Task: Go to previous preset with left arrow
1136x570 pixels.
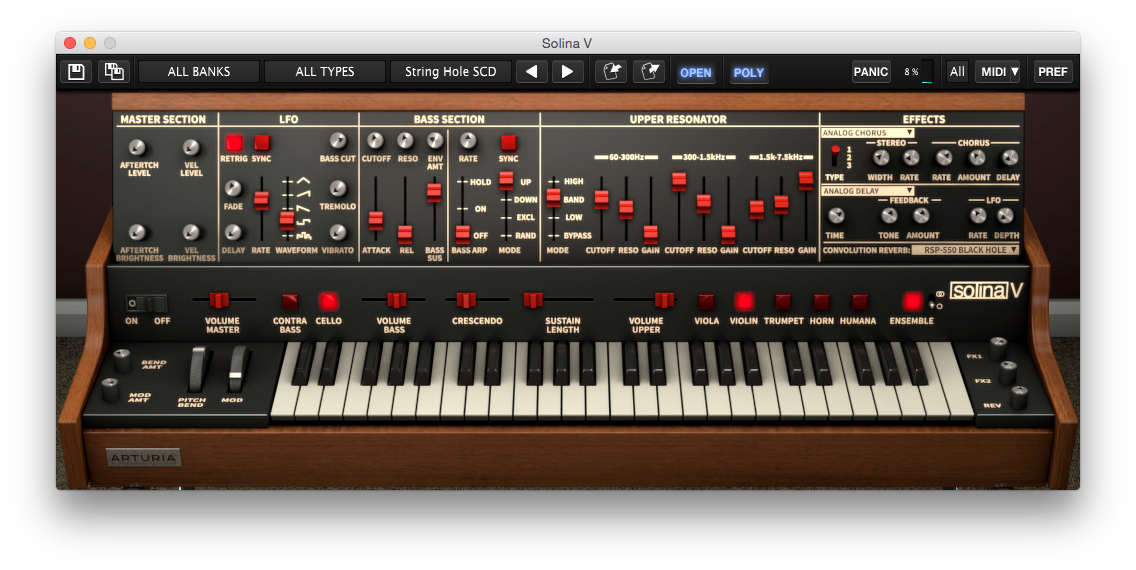Action: pyautogui.click(x=532, y=72)
